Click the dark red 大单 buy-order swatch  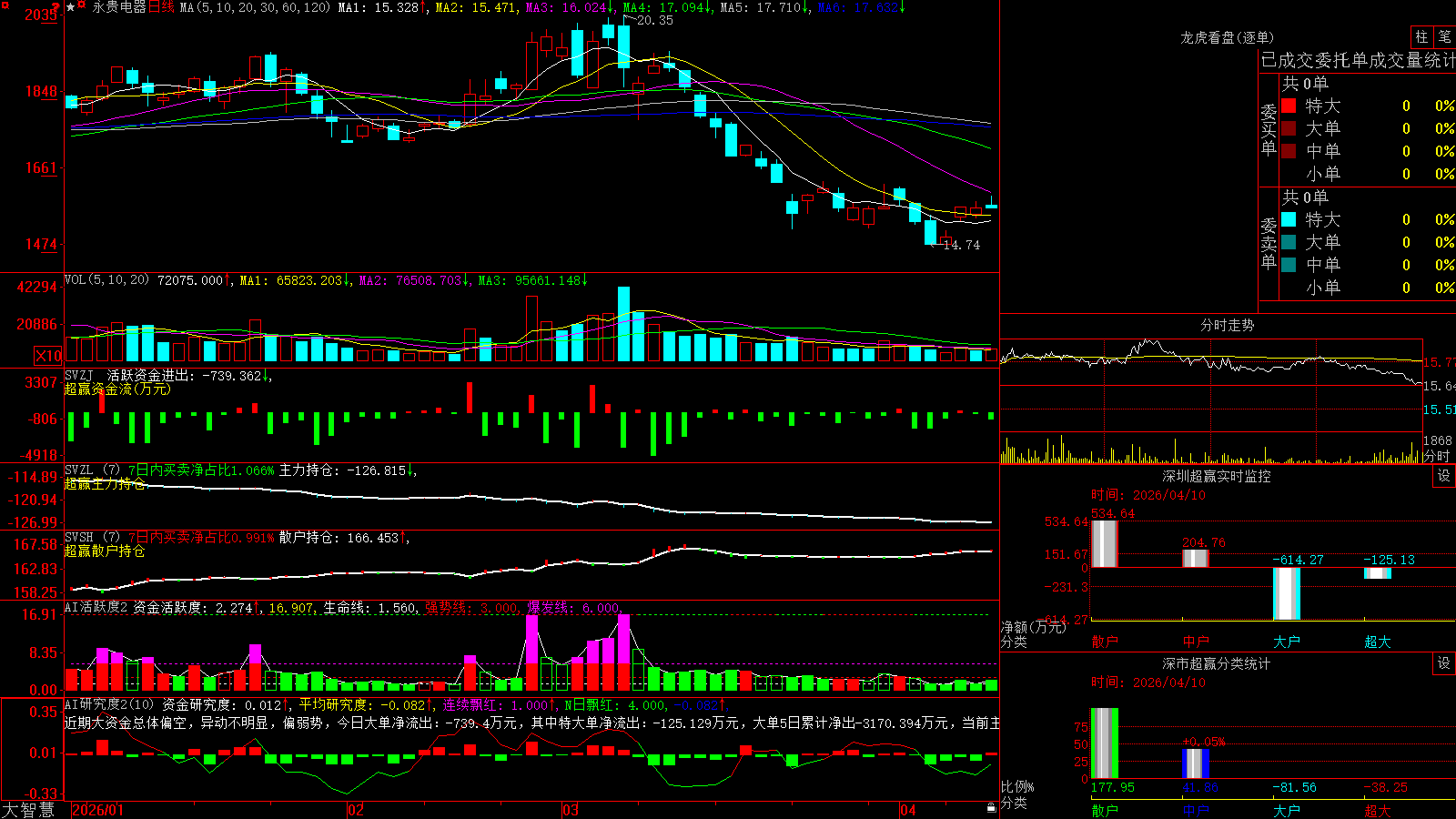(1289, 128)
